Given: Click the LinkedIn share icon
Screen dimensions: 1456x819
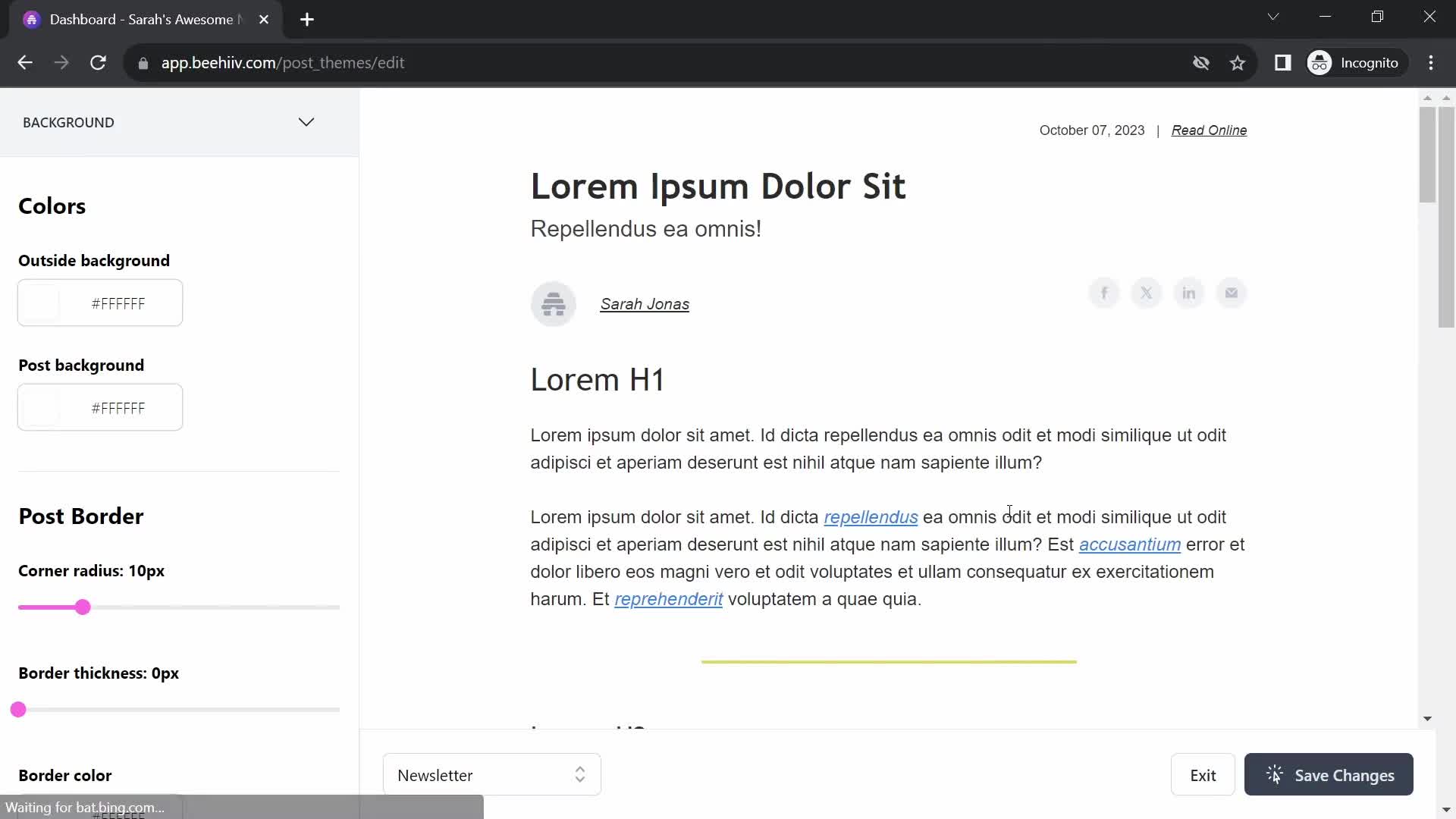Looking at the screenshot, I should coord(1189,293).
